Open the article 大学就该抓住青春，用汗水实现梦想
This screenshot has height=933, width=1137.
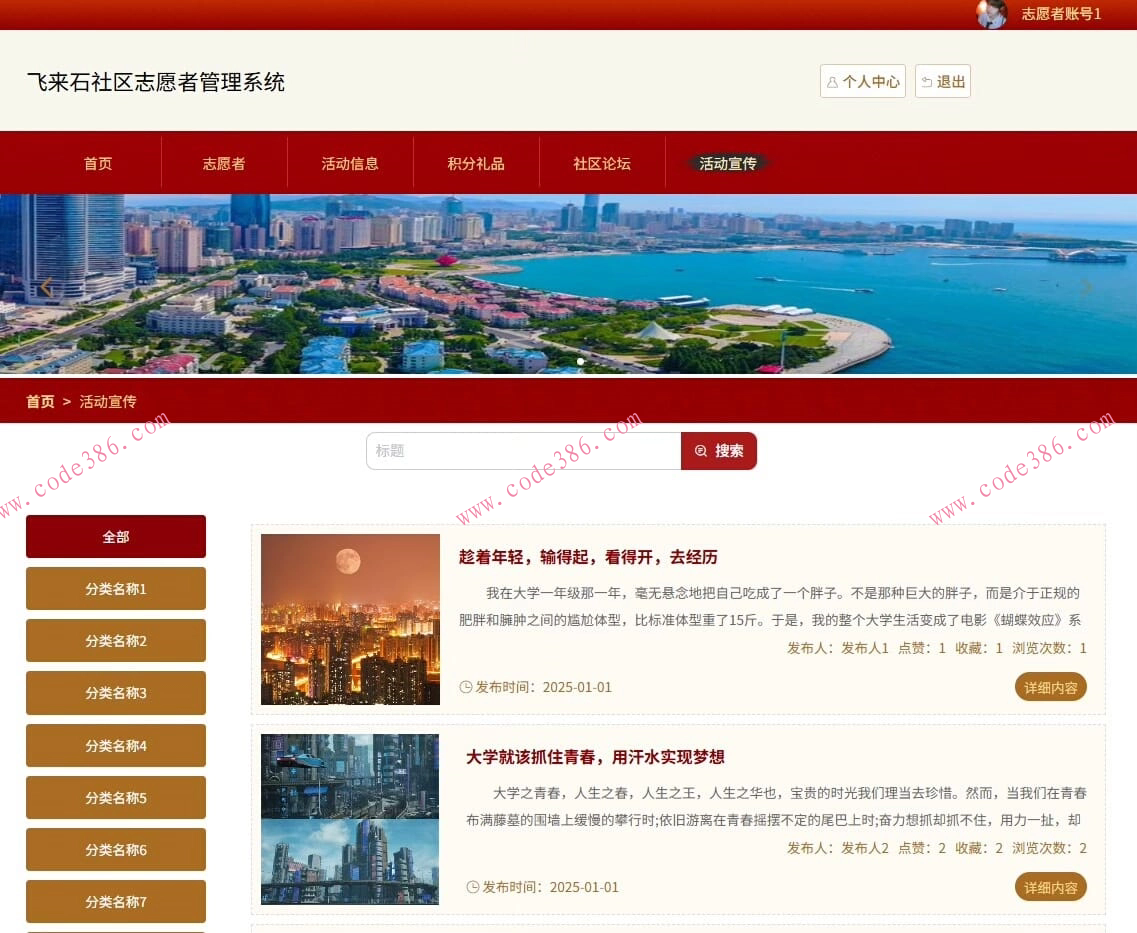point(595,757)
